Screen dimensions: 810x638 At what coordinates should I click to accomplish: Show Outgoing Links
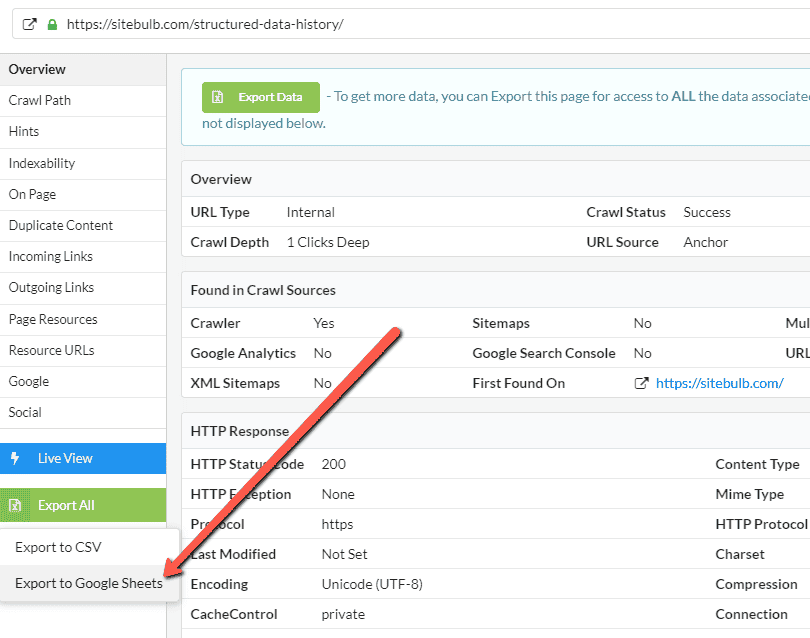click(83, 288)
